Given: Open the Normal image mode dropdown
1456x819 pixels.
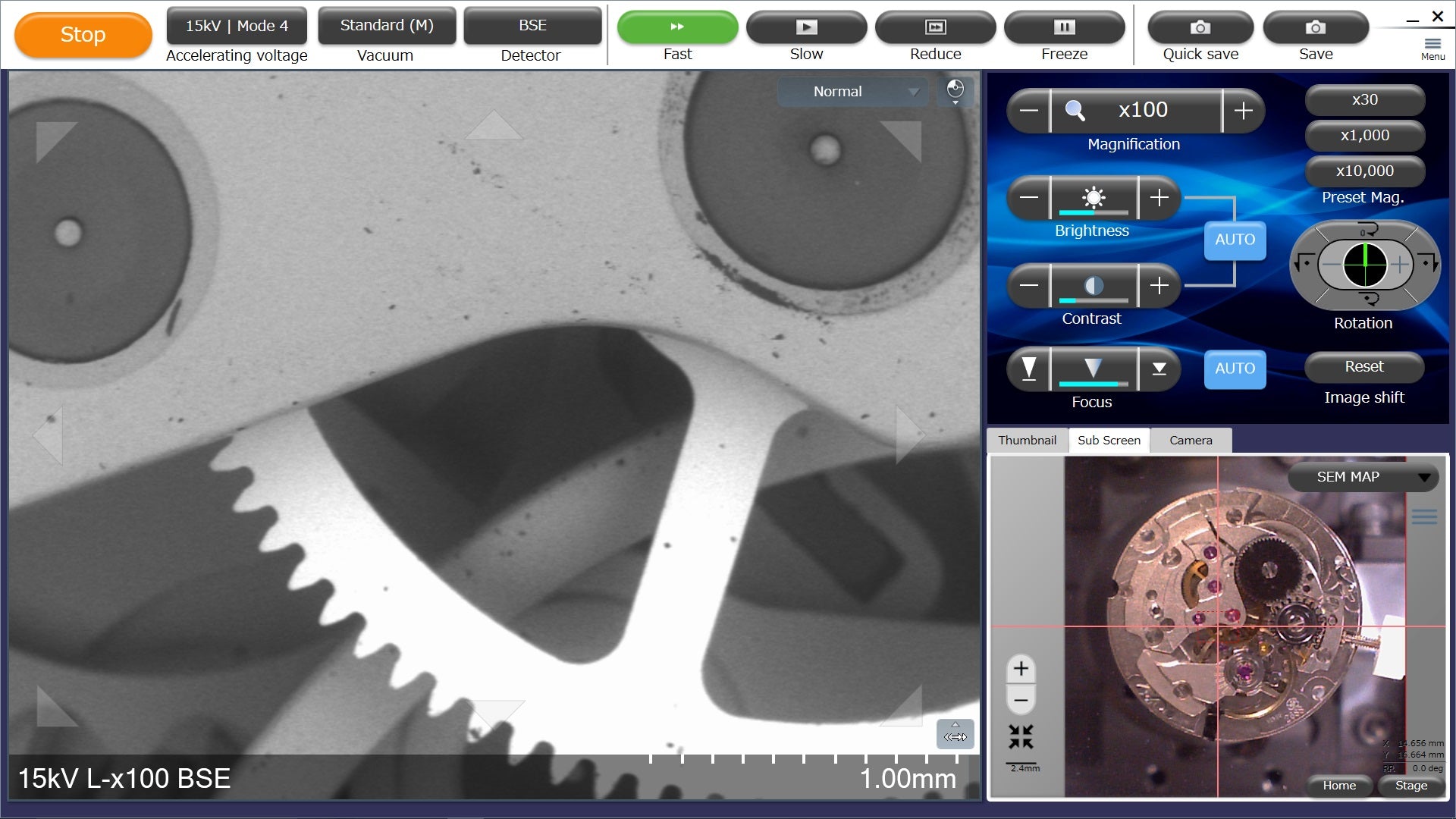Looking at the screenshot, I should 852,91.
